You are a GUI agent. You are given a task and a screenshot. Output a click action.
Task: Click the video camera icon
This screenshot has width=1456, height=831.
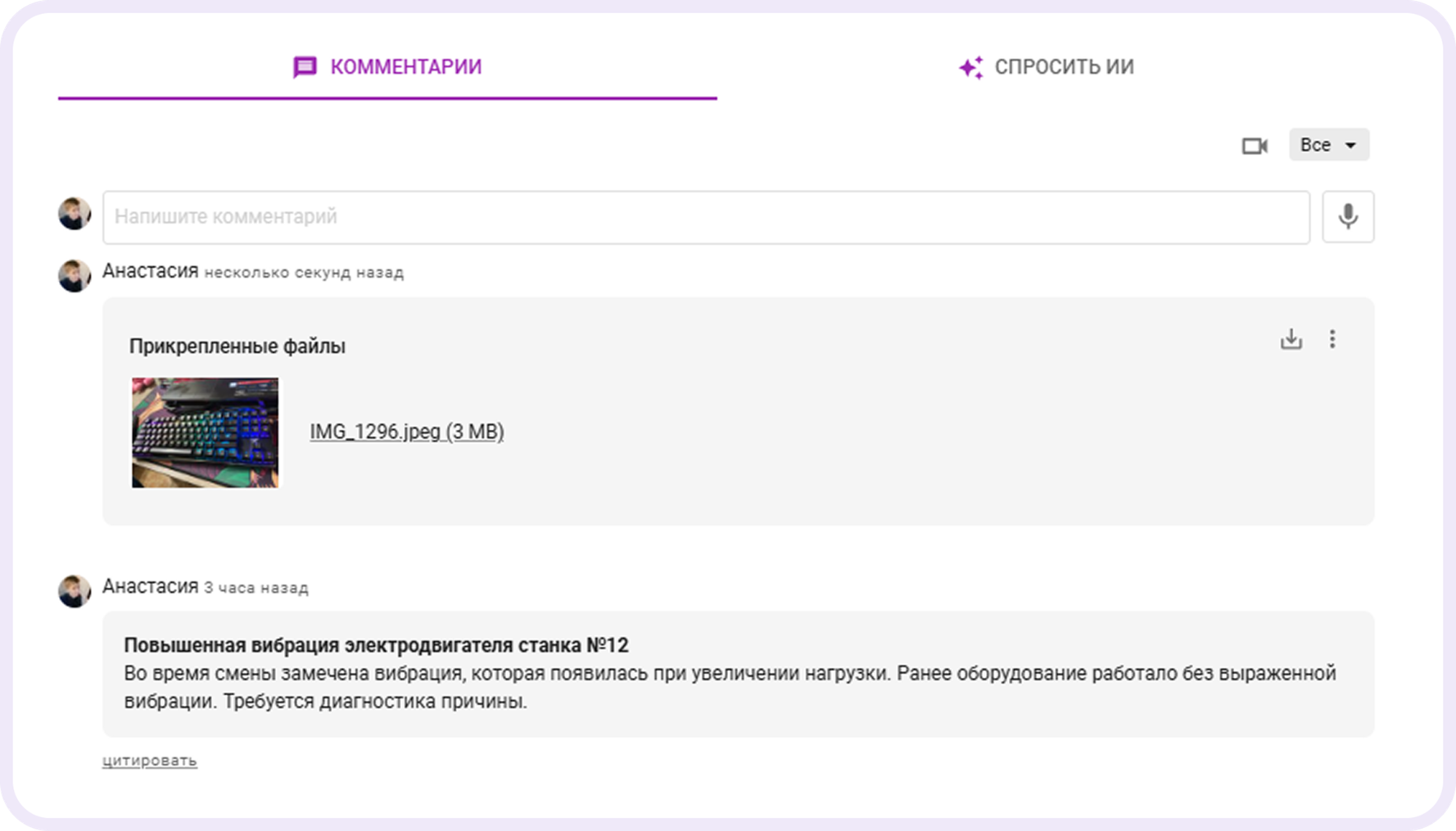[x=1254, y=146]
